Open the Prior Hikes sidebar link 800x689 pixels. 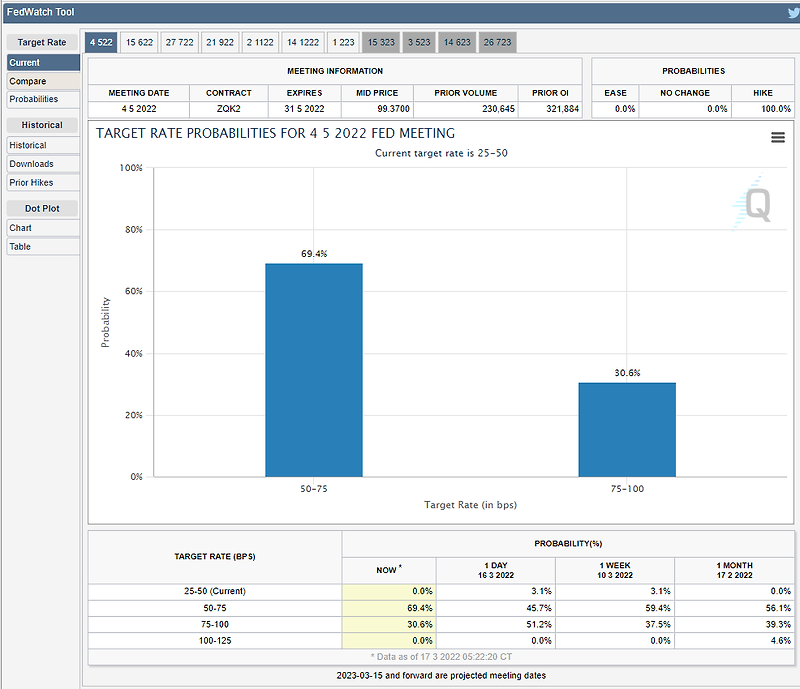[43, 183]
